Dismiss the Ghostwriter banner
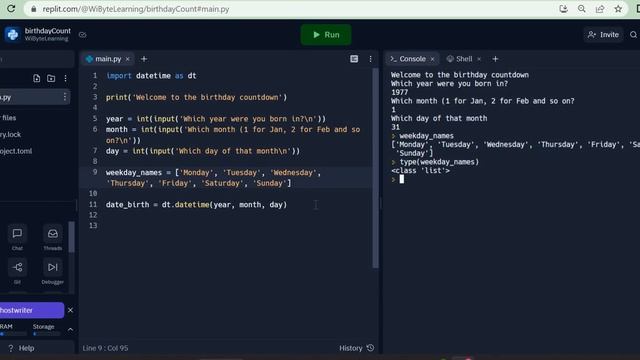Image resolution: width=640 pixels, height=360 pixels. click(x=70, y=310)
